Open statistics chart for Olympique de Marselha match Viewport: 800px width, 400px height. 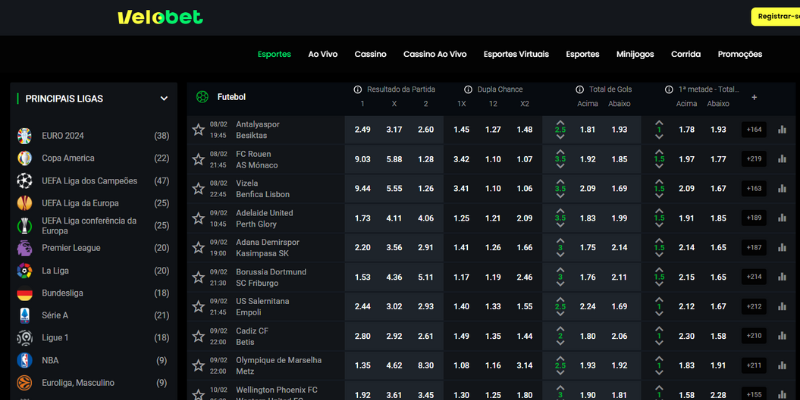pos(782,366)
